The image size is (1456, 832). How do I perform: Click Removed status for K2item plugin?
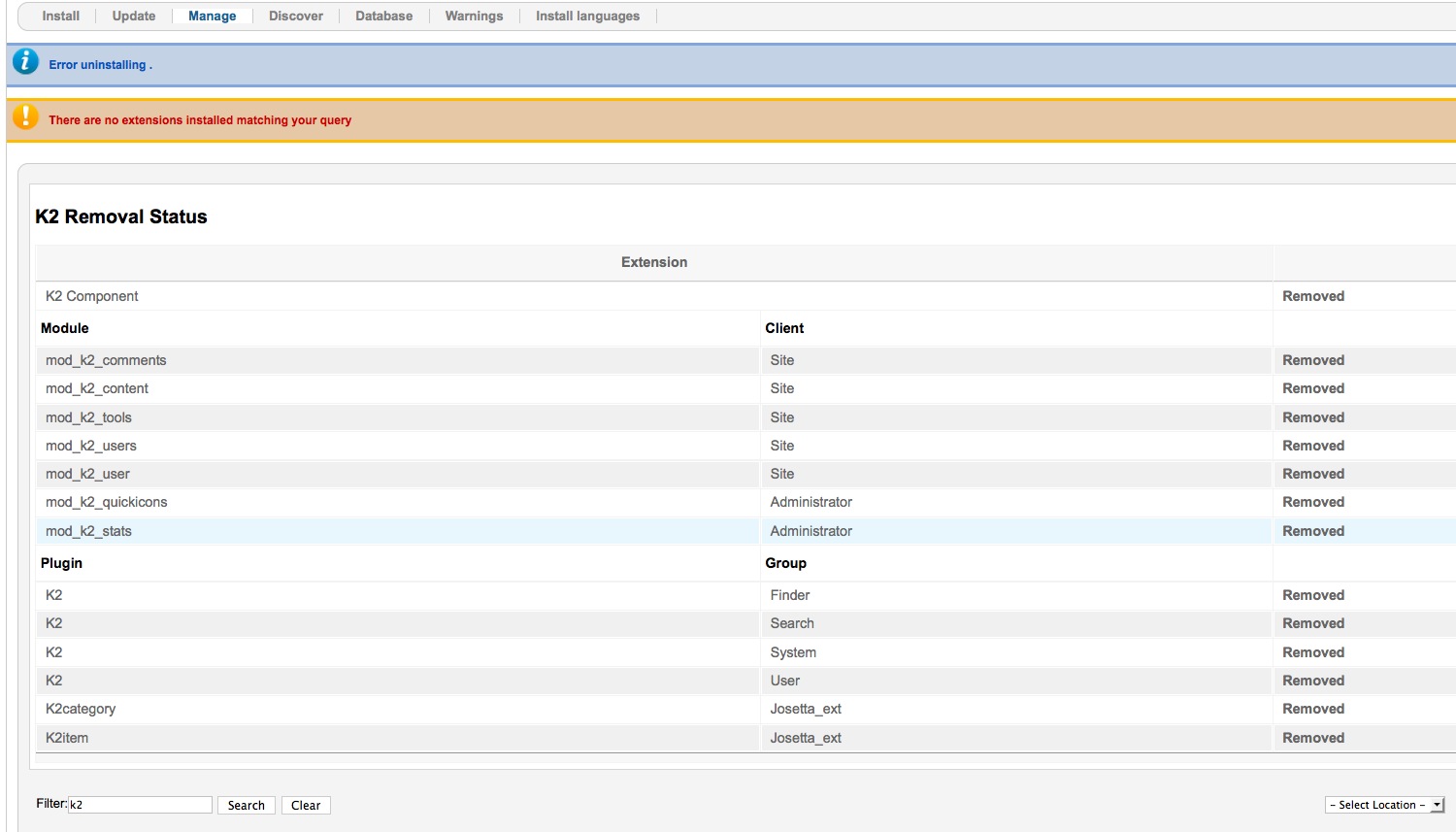point(1313,738)
